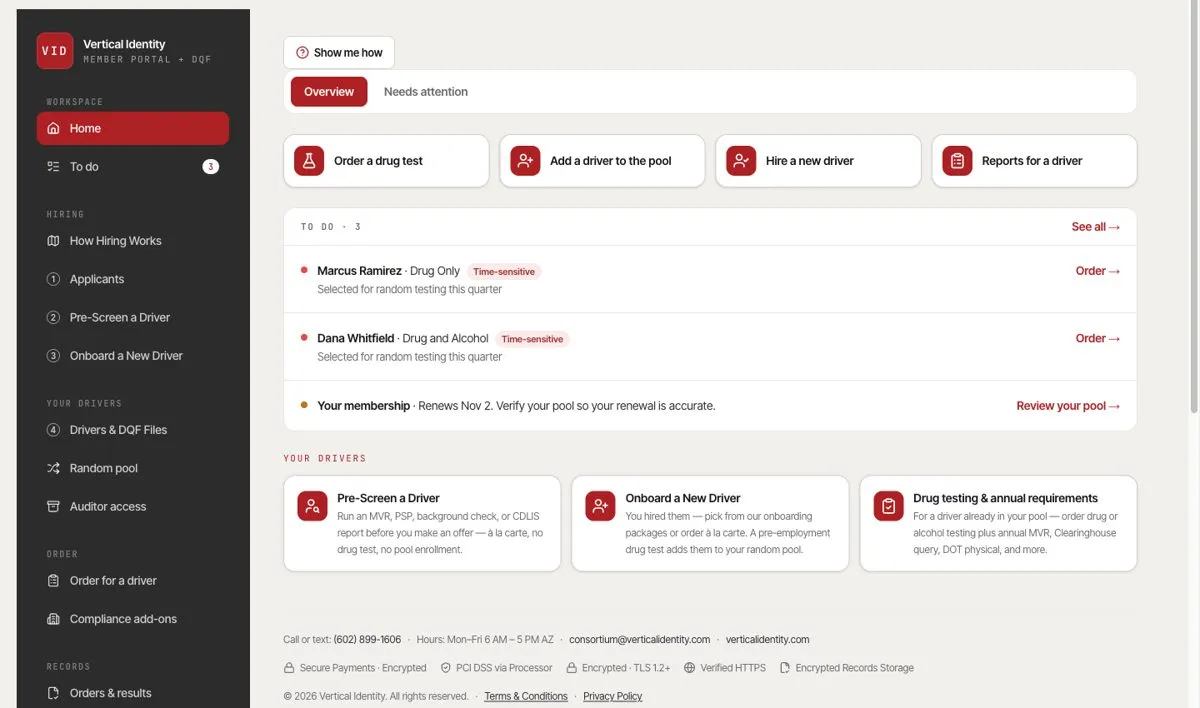This screenshot has height=708, width=1200.
Task: Open Compliance add-ons in Order section
Action: pos(133,619)
